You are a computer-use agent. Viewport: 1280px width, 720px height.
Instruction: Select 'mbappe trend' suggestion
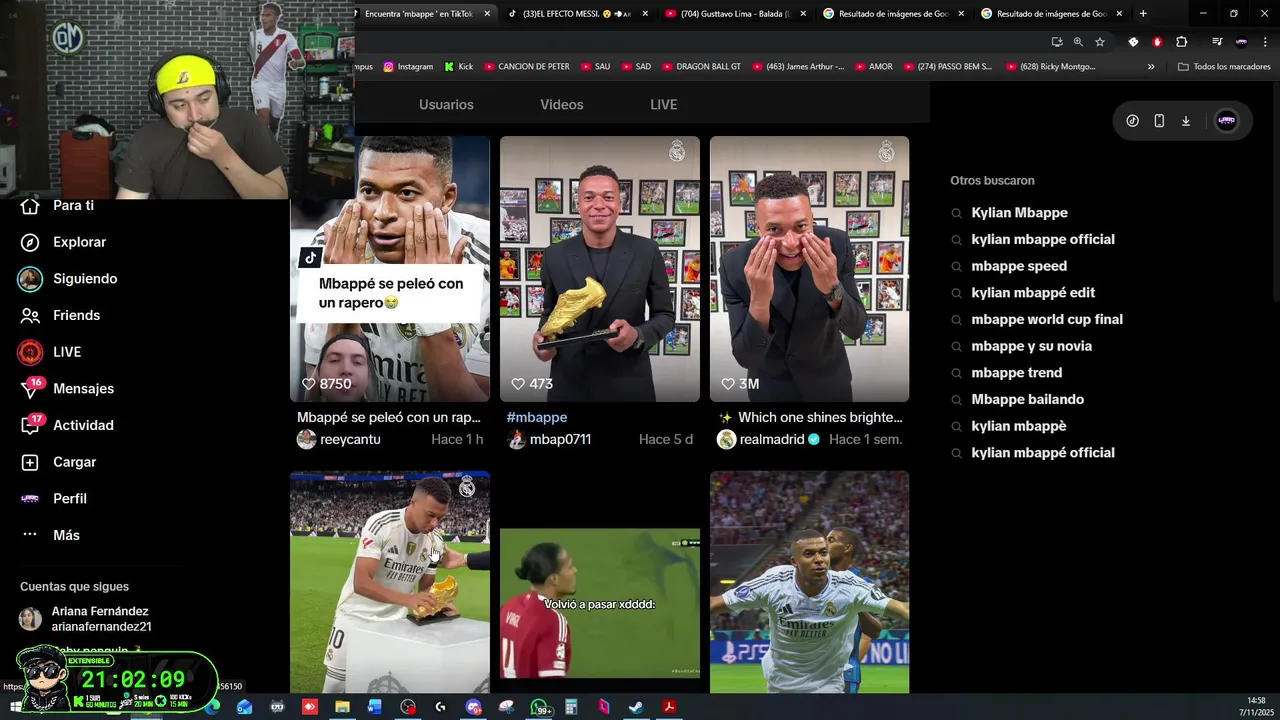coord(1016,373)
